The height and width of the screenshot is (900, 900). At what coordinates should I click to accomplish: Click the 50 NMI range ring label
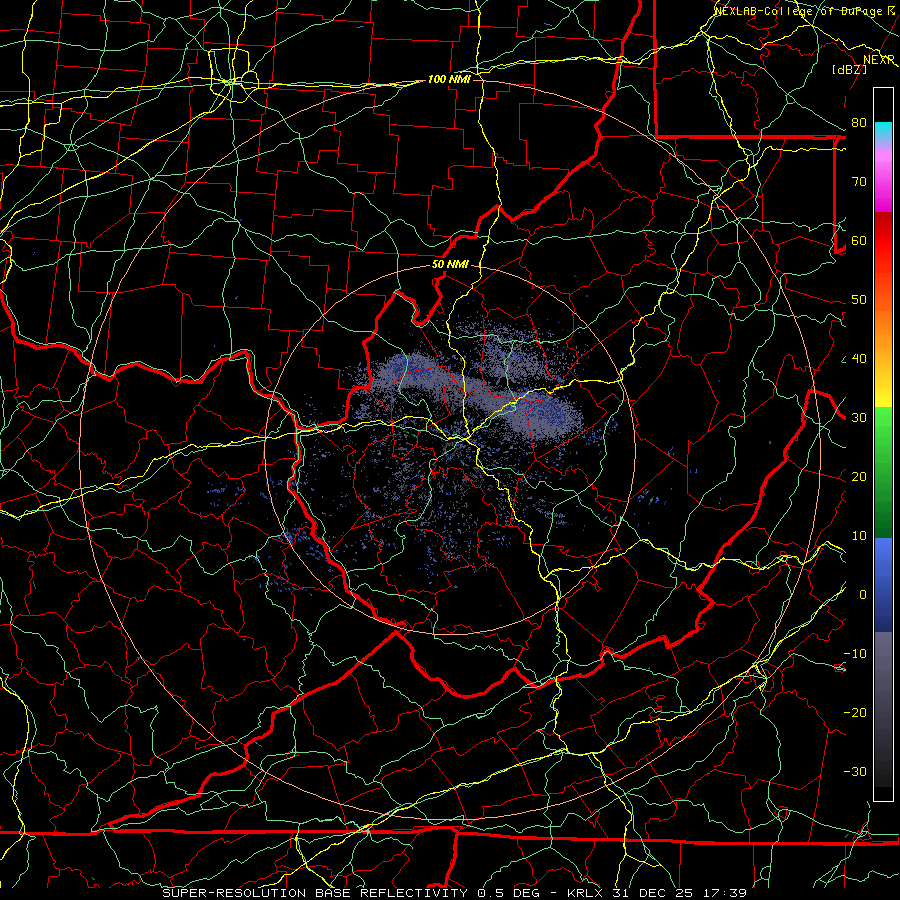tap(450, 265)
